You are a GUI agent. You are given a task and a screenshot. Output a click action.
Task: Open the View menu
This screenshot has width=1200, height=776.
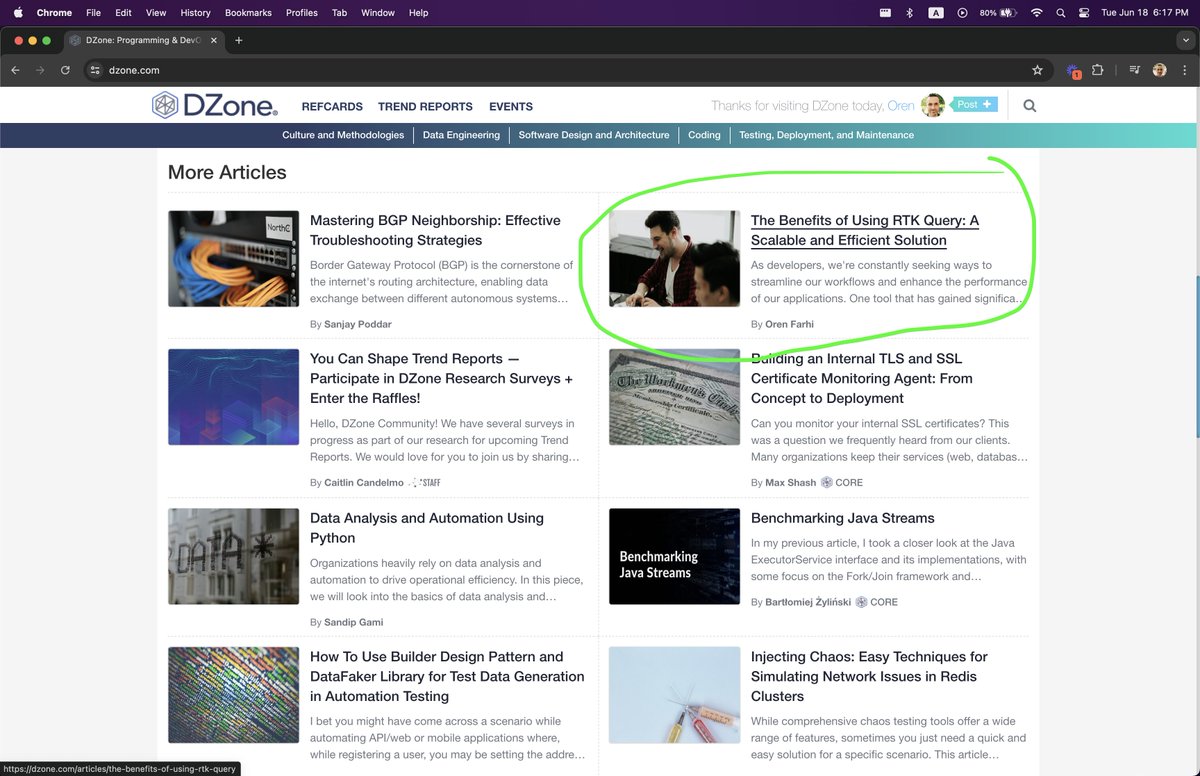click(x=156, y=12)
